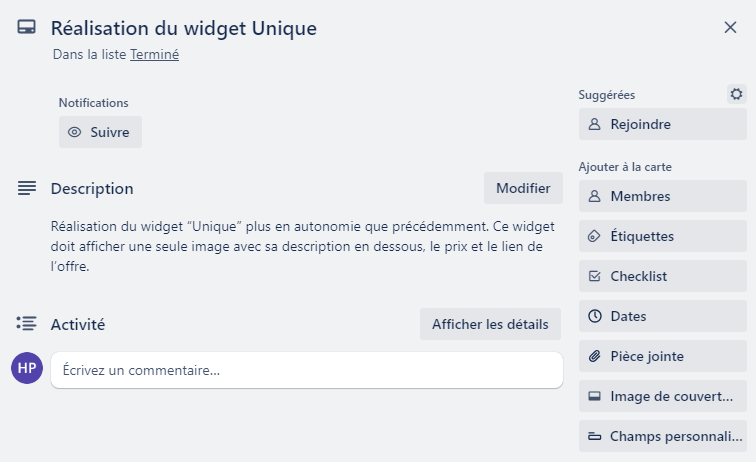Image resolution: width=756 pixels, height=462 pixels.
Task: Attach a file via Pièce jointe
Action: pos(662,356)
